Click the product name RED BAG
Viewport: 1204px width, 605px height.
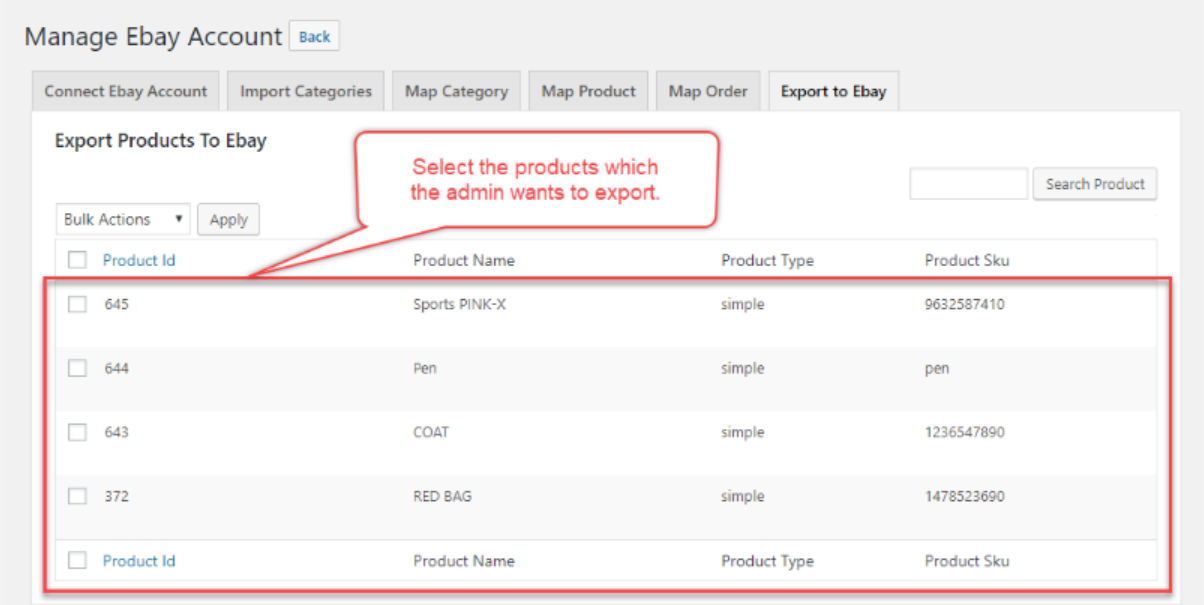tap(443, 496)
